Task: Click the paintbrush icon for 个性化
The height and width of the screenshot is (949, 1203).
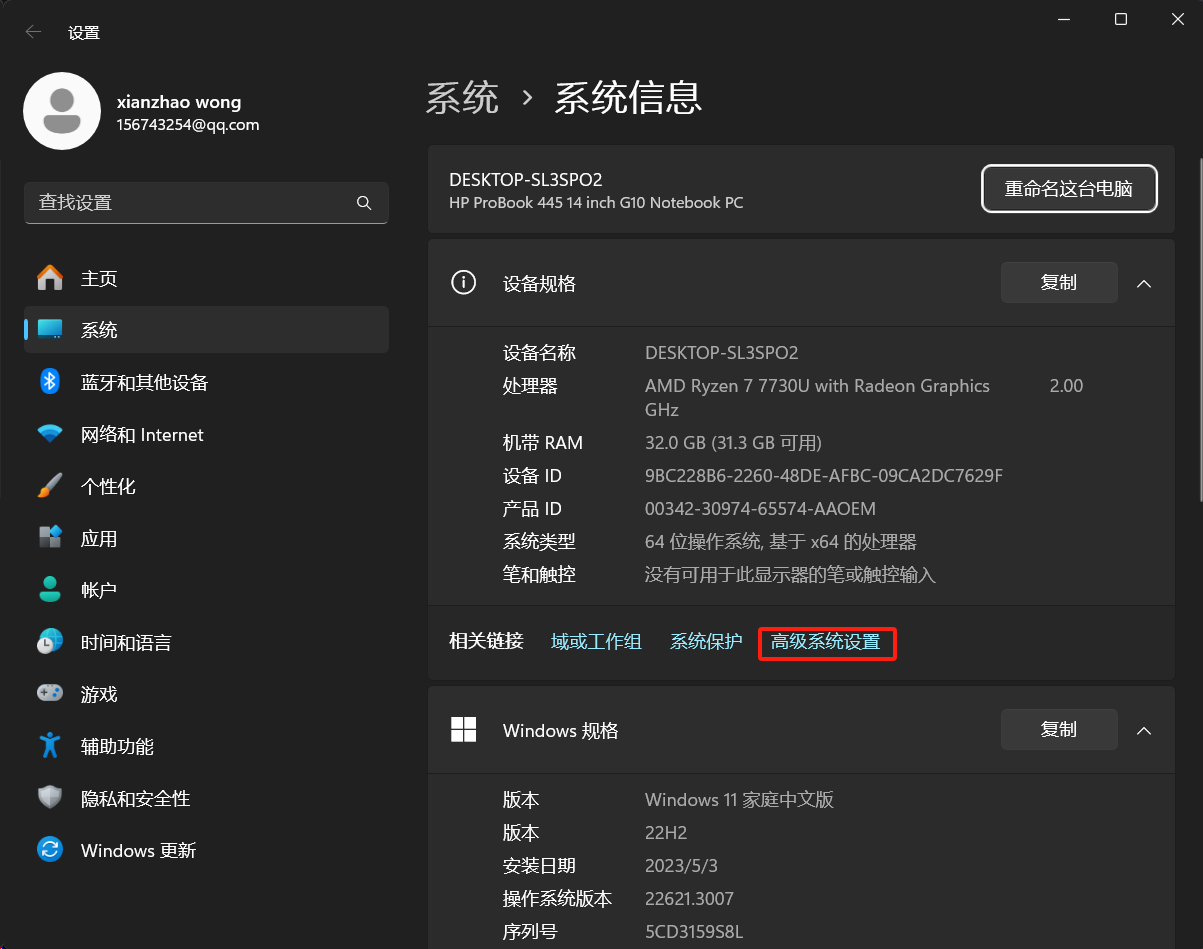Action: pos(50,486)
